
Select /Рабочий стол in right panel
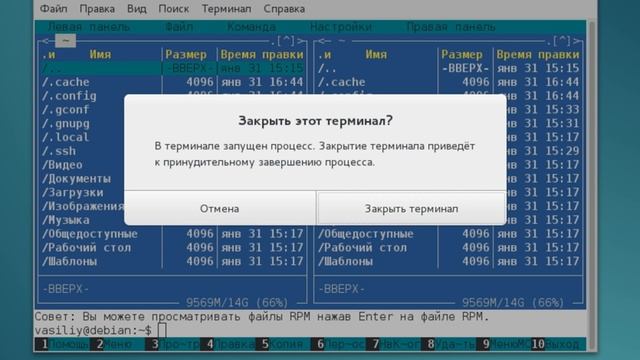pos(362,248)
